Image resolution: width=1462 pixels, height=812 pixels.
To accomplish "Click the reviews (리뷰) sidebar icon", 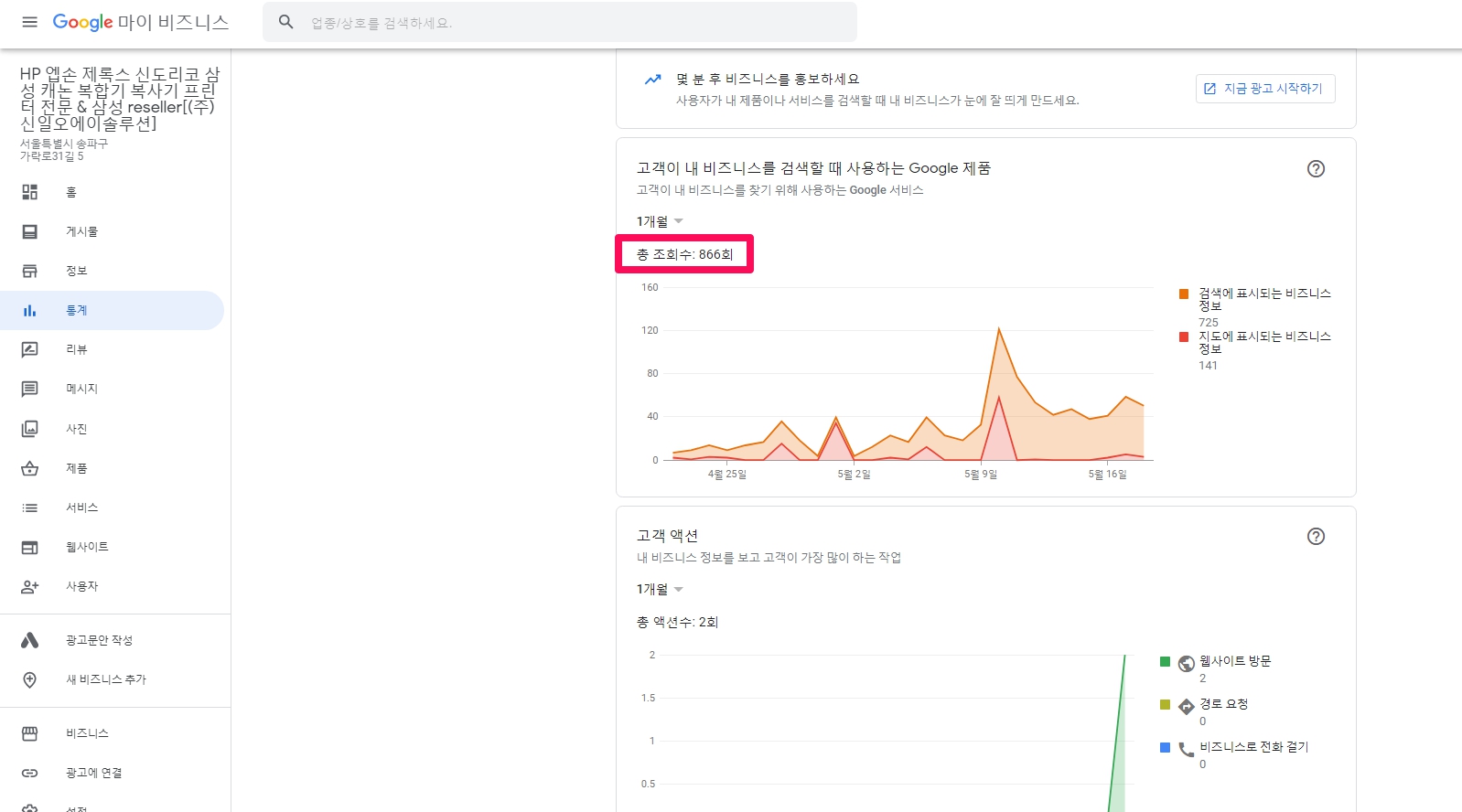I will pos(30,349).
